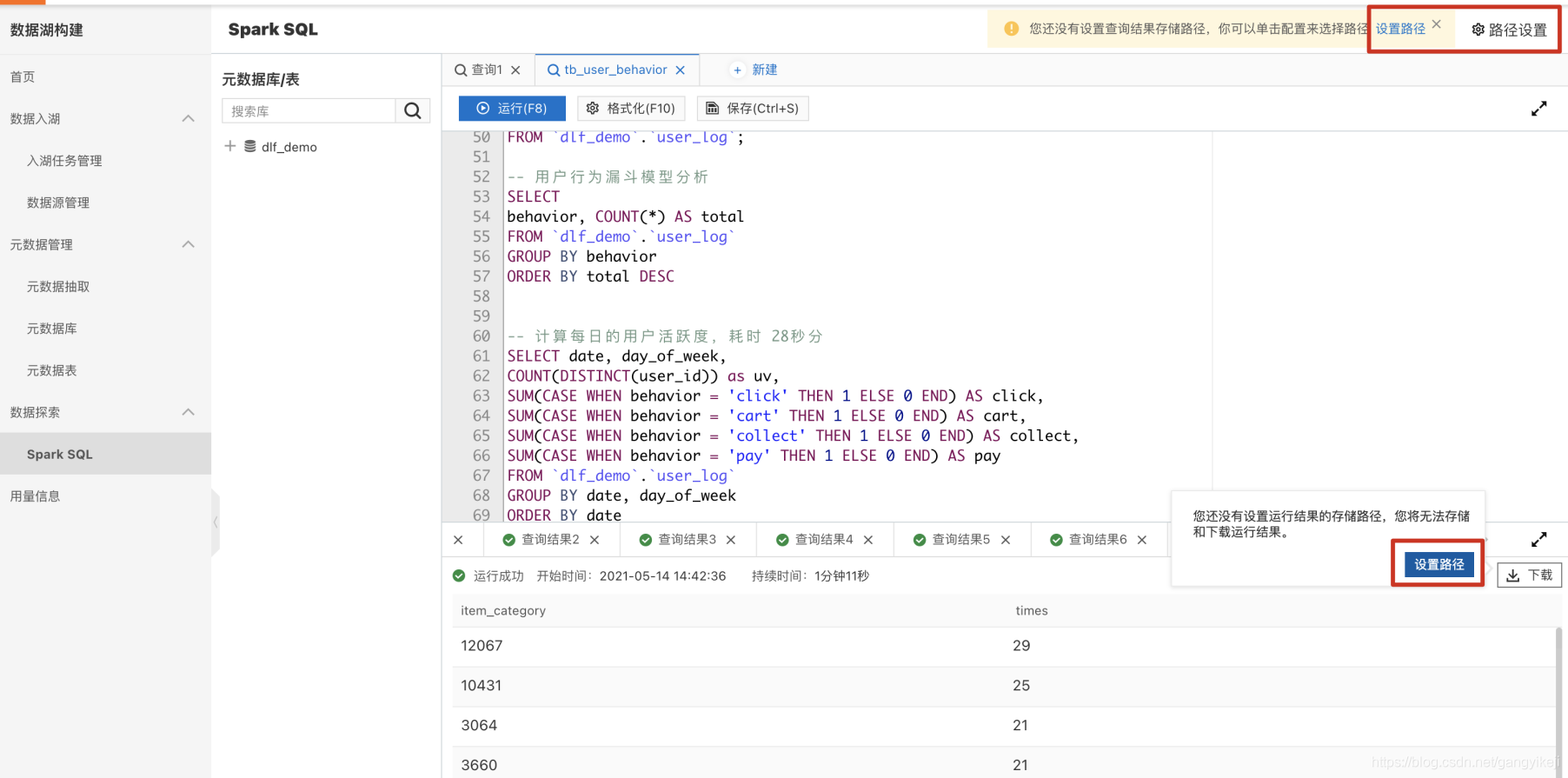Image resolution: width=1568 pixels, height=778 pixels.
Task: Dismiss the warning banner with its X
Action: (1437, 24)
